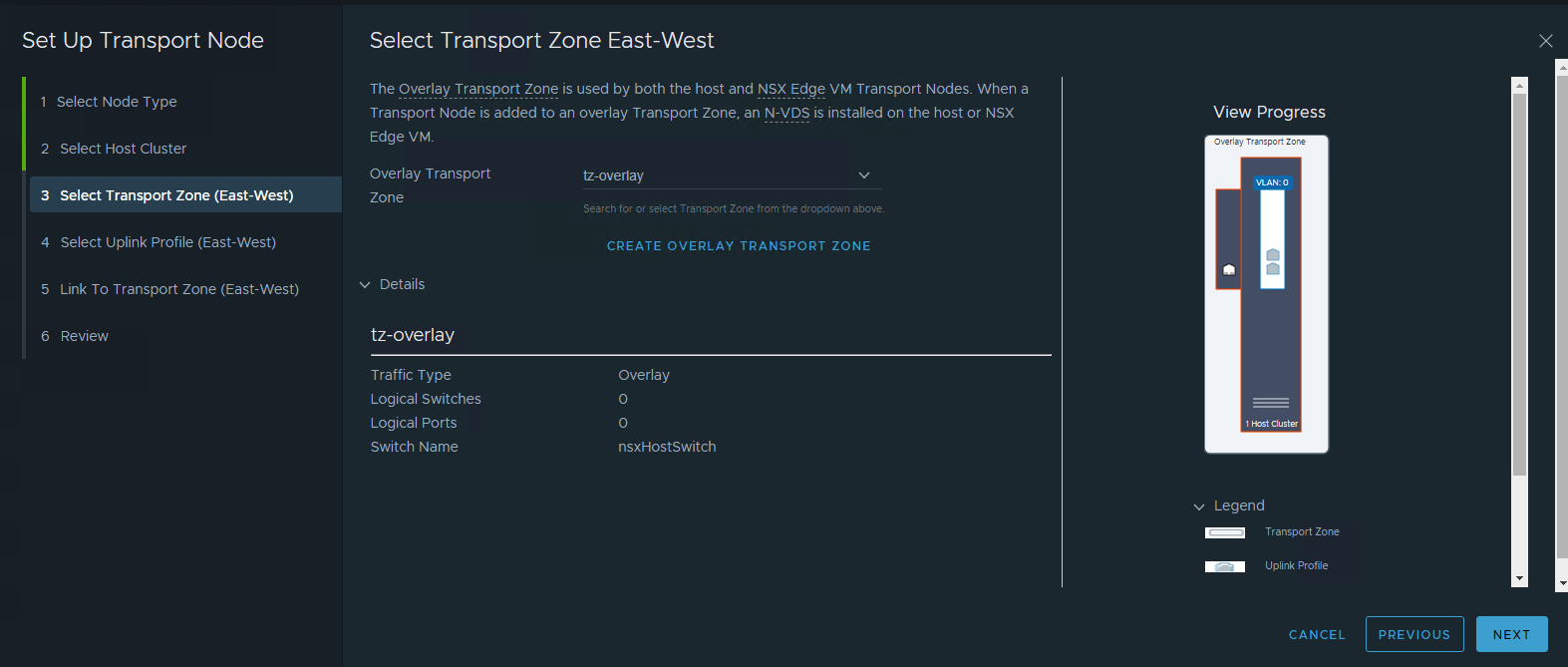Collapse the Legend section

point(1199,506)
